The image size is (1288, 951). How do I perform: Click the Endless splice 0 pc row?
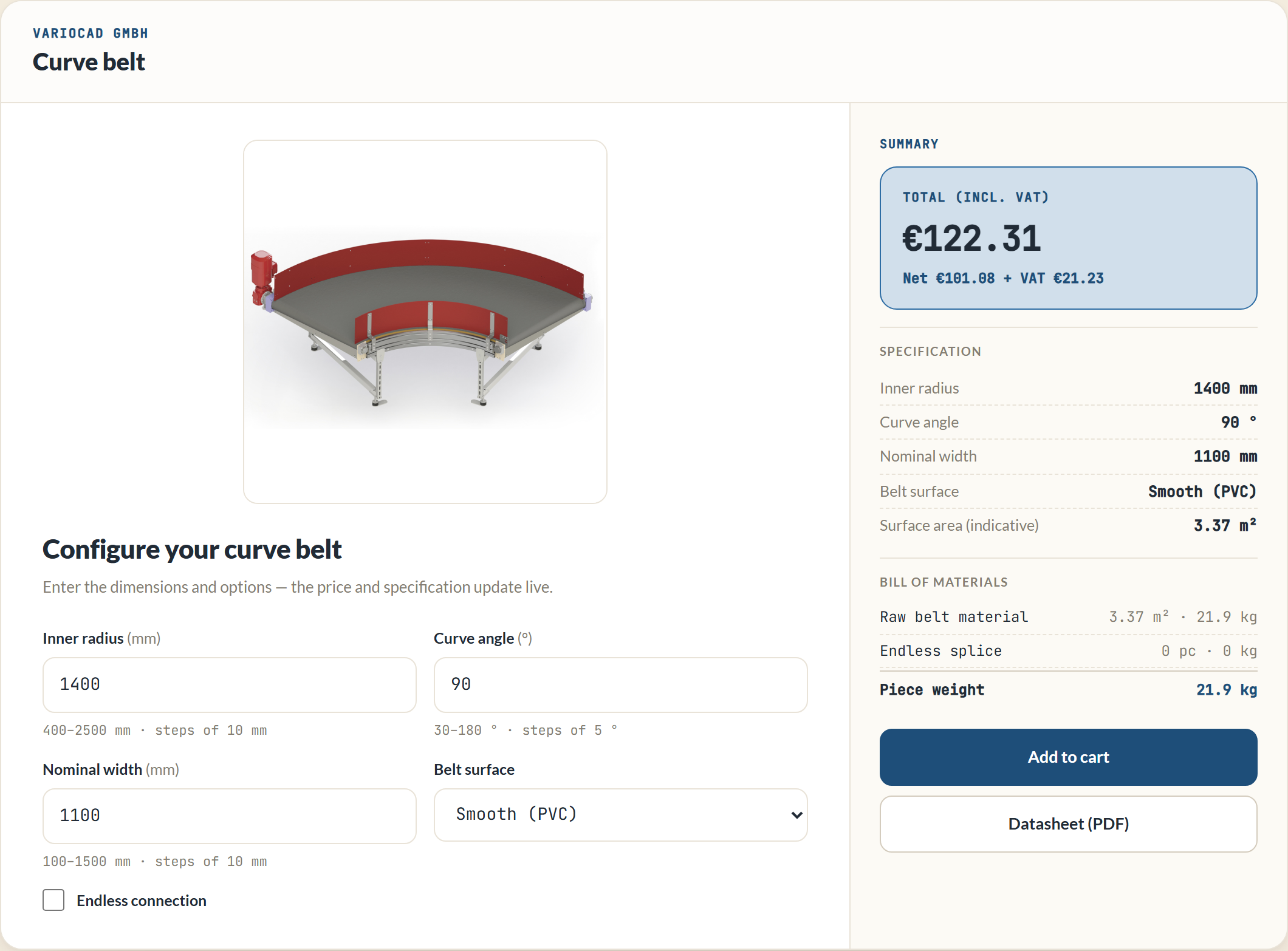tap(1068, 651)
